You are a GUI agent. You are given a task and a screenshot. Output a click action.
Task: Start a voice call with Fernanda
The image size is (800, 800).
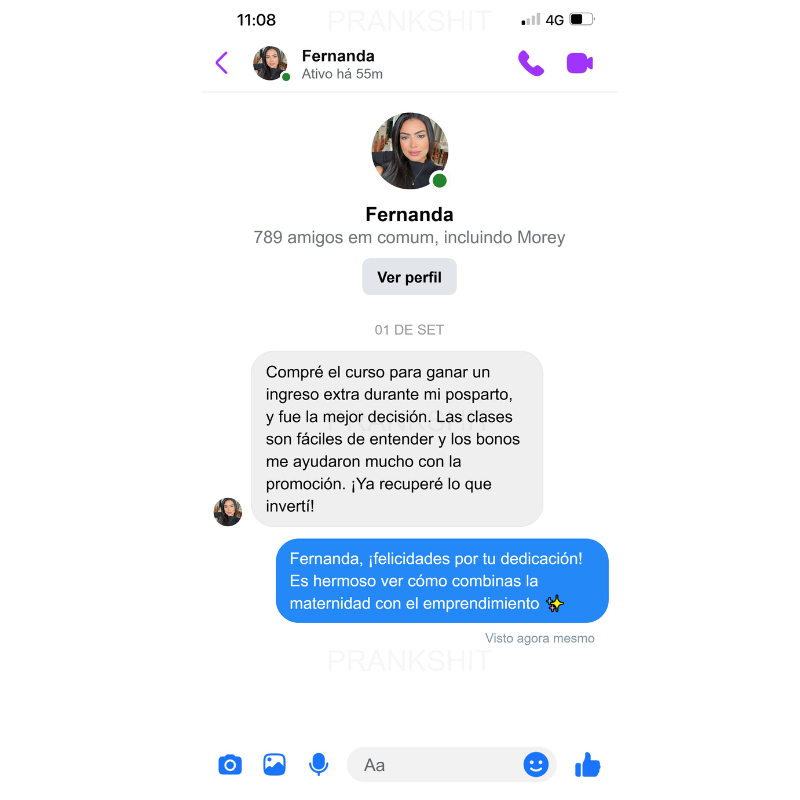click(x=531, y=63)
